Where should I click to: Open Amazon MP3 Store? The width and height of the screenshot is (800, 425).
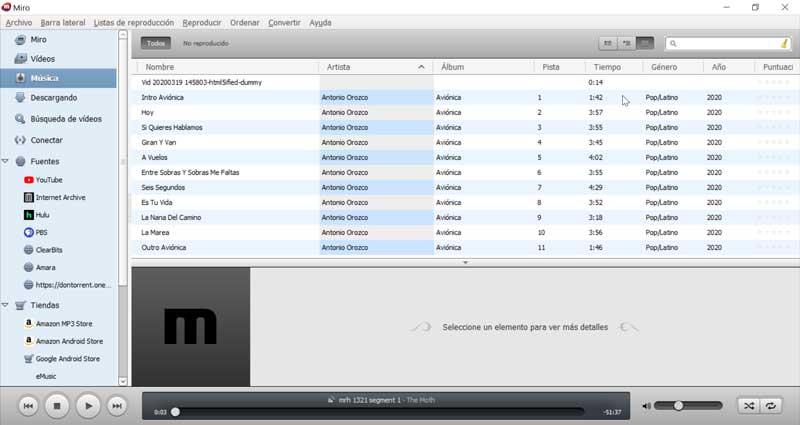pos(63,323)
